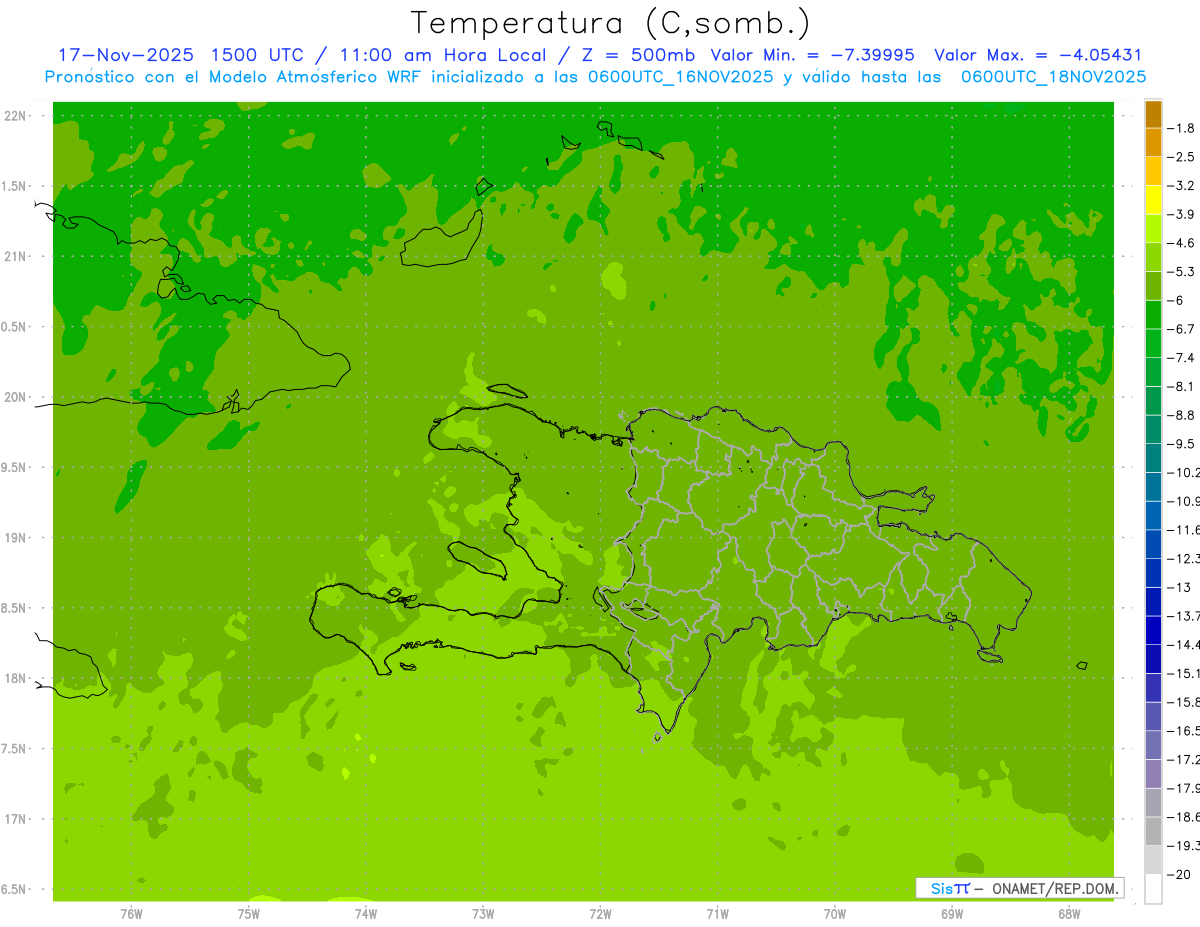Image resolution: width=1200 pixels, height=927 pixels.
Task: Click the '0600UTC_18NOV2025' valid-until time text
Action: point(1053,77)
